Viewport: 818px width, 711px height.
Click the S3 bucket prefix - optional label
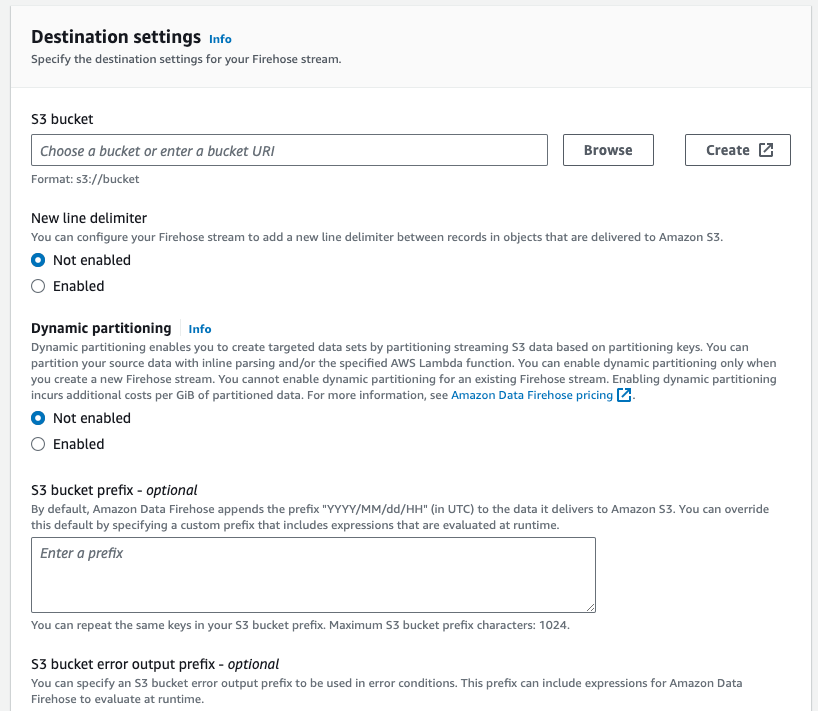click(x=114, y=490)
